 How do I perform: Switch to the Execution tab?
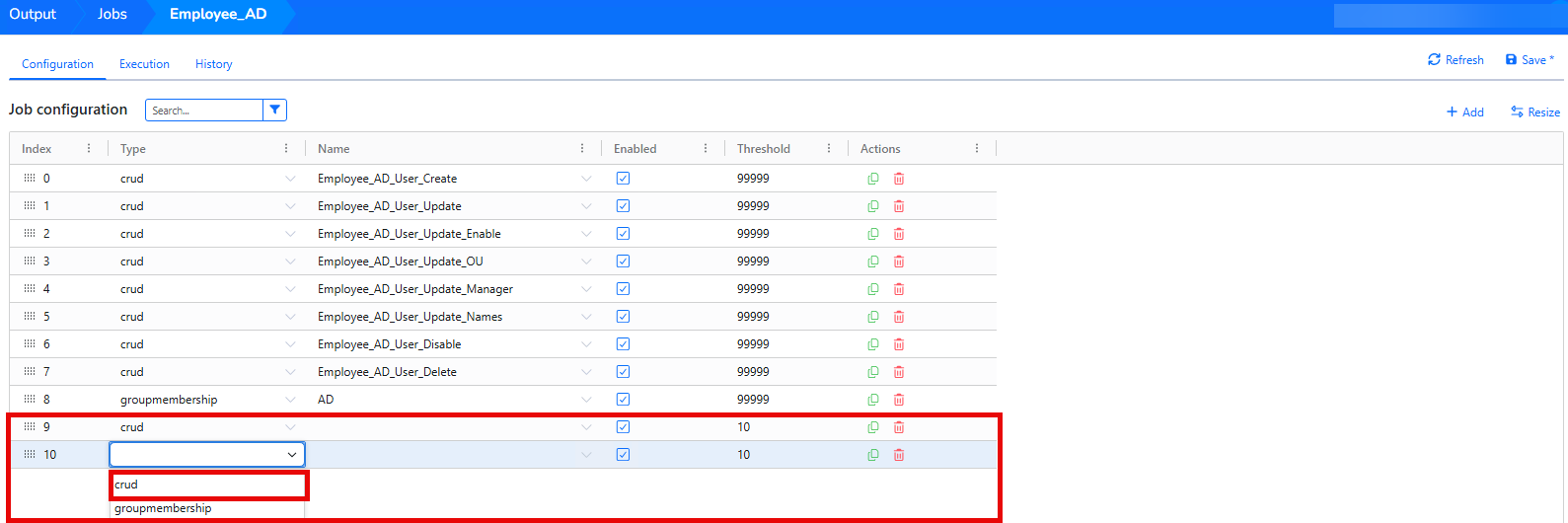144,64
